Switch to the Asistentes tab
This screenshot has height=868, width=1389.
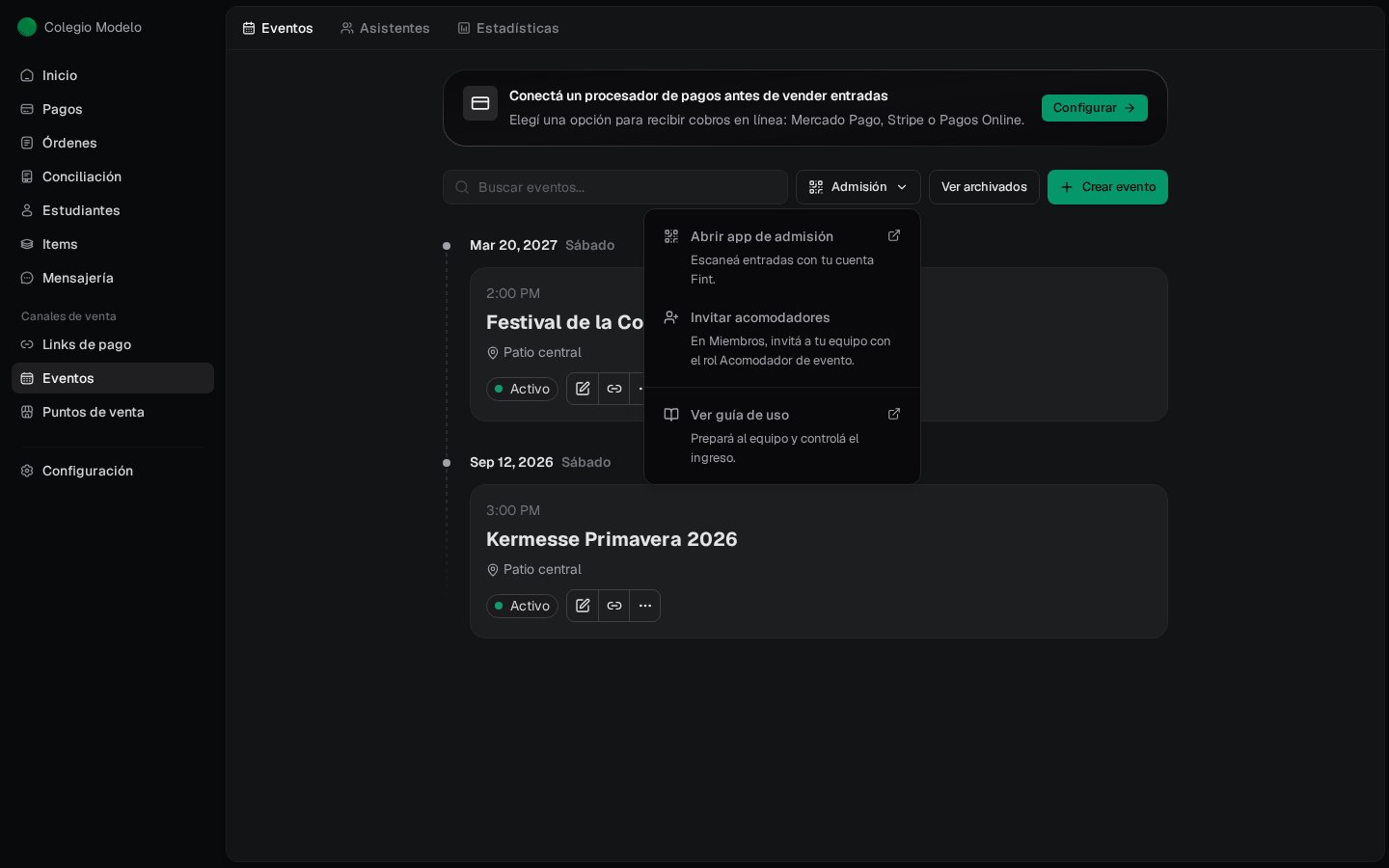385,28
